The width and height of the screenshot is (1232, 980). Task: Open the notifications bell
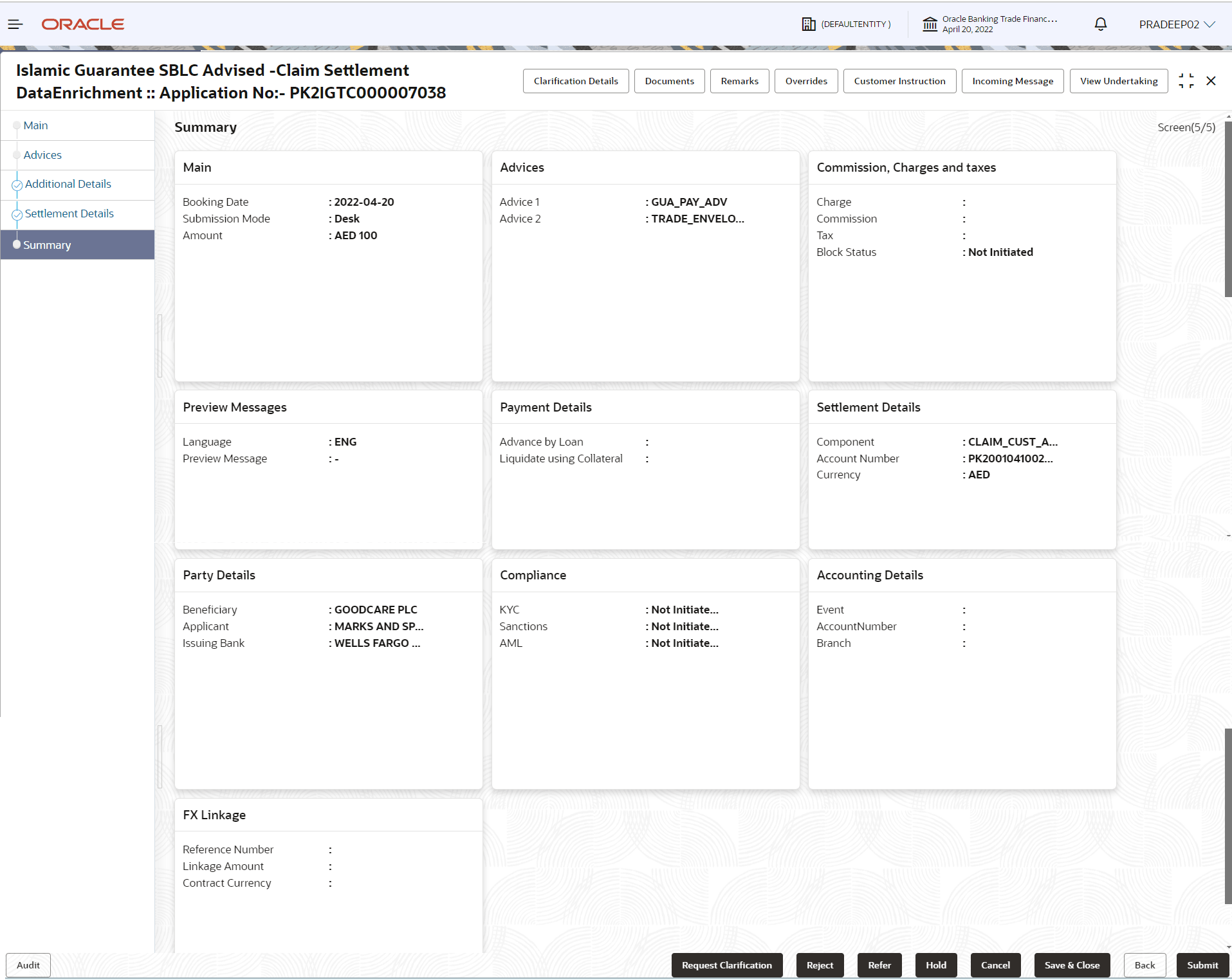coord(1101,24)
